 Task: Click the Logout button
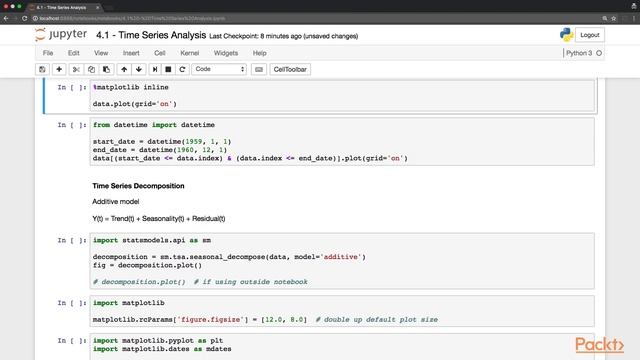(590, 35)
